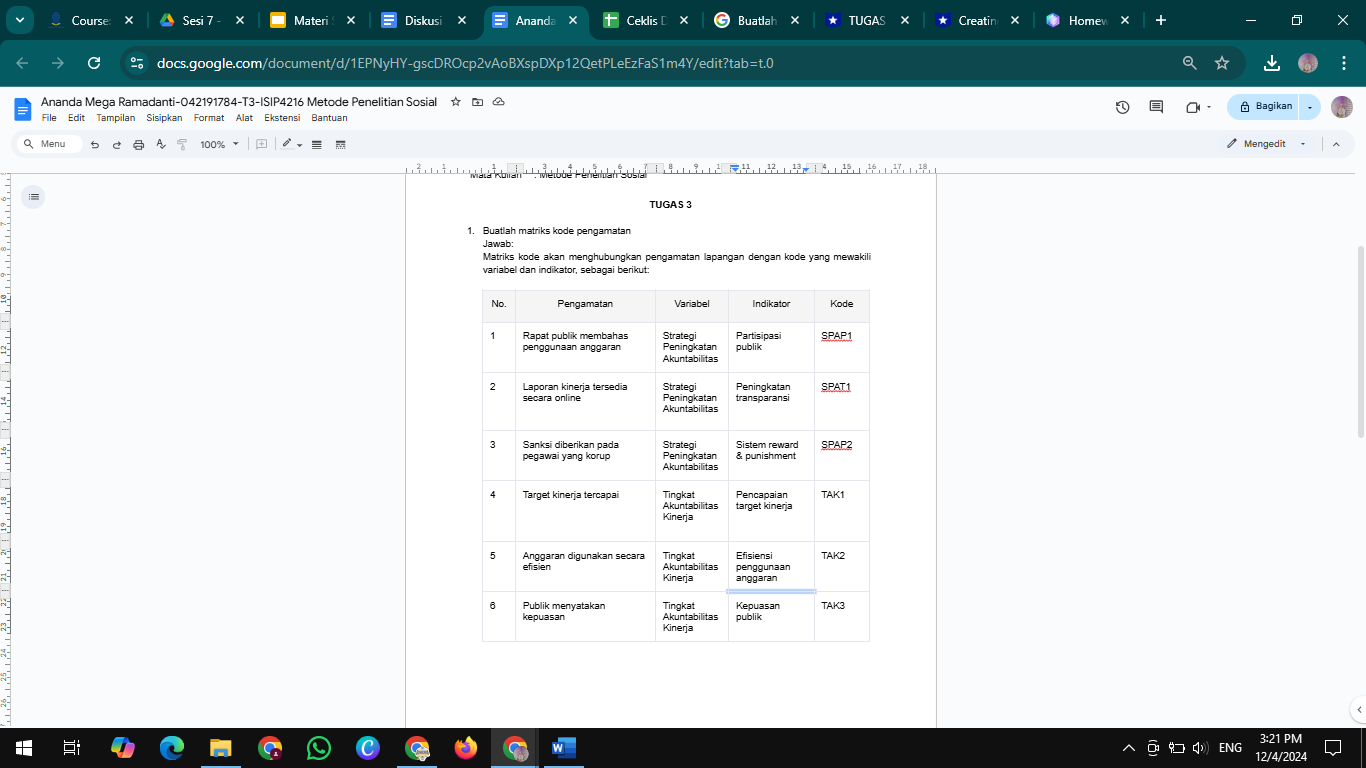
Task: Run spelling and grammar check
Action: pyautogui.click(x=160, y=144)
